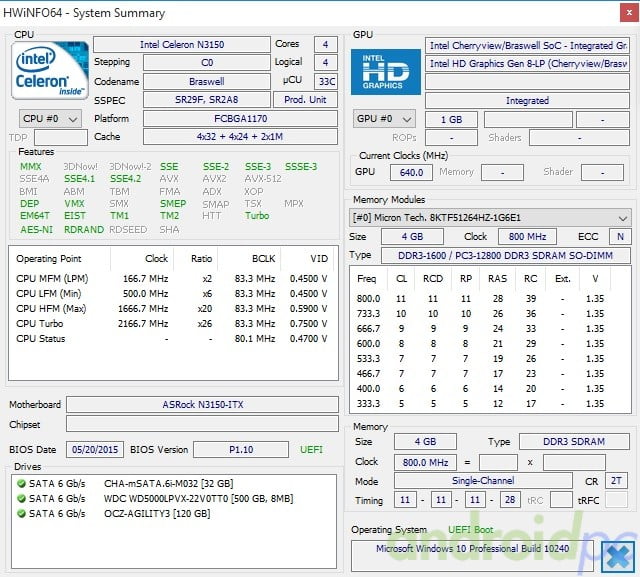Click the Single-Channel mode field
The width and height of the screenshot is (640, 577).
point(483,481)
